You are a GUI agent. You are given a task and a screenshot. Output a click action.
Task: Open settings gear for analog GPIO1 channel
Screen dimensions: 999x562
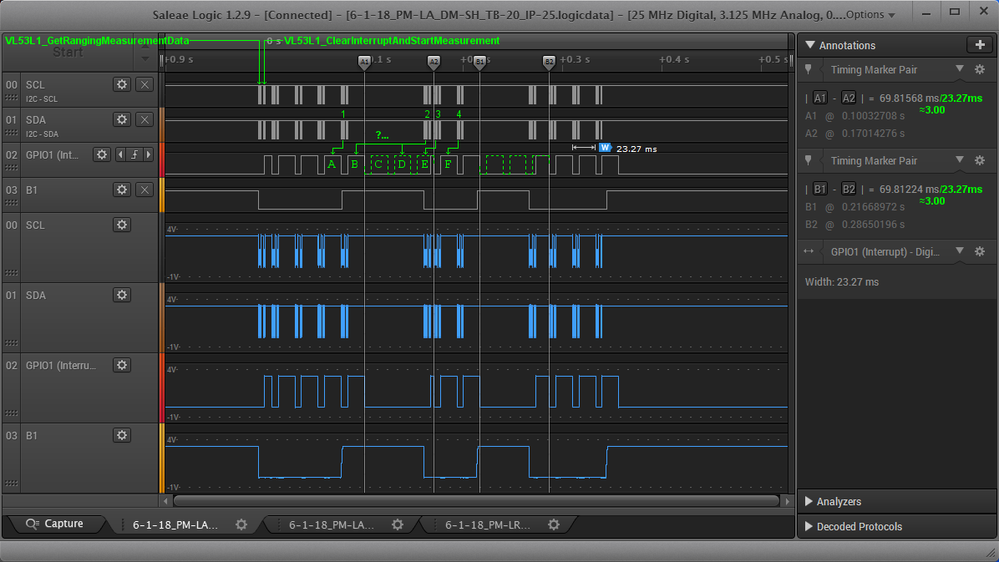click(x=122, y=365)
